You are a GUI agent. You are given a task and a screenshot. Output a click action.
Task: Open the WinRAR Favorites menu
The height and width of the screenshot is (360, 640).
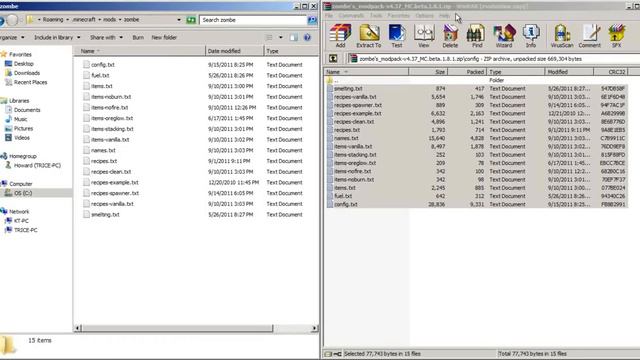tap(398, 16)
